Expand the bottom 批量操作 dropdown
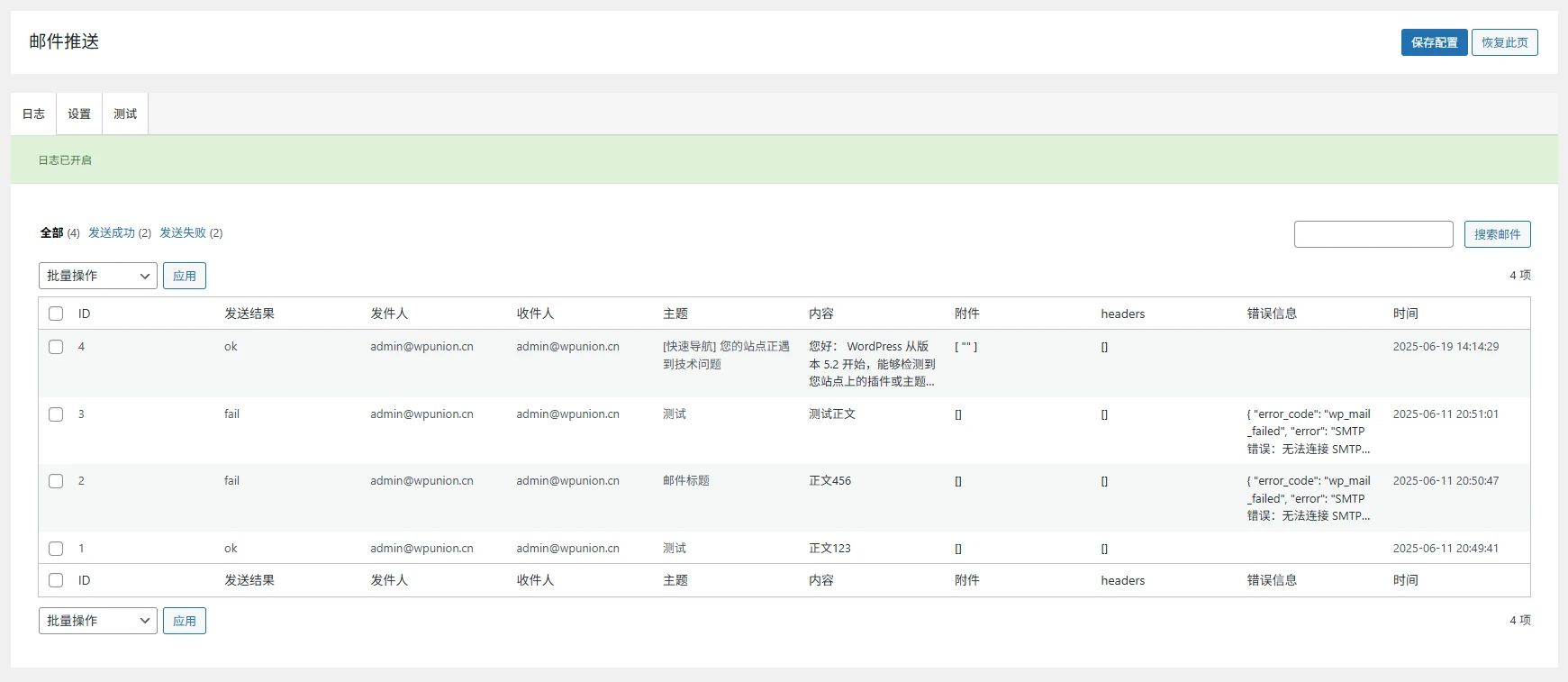 point(98,621)
